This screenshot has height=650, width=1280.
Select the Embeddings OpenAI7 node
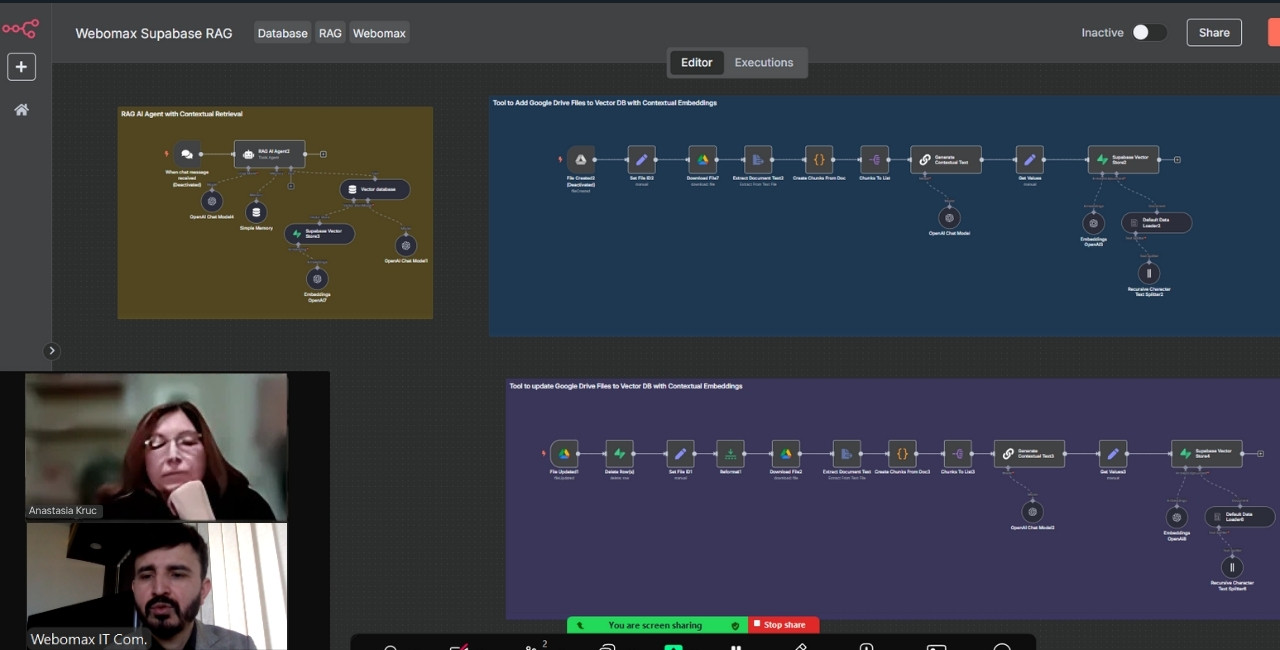click(317, 279)
